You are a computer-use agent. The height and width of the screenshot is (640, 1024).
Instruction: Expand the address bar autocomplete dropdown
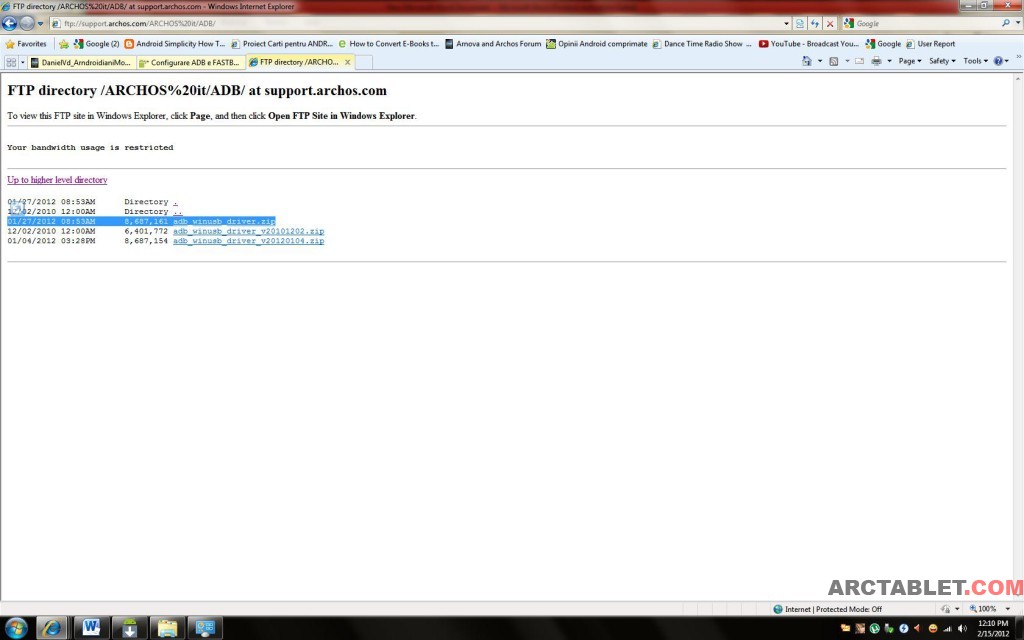click(x=787, y=24)
